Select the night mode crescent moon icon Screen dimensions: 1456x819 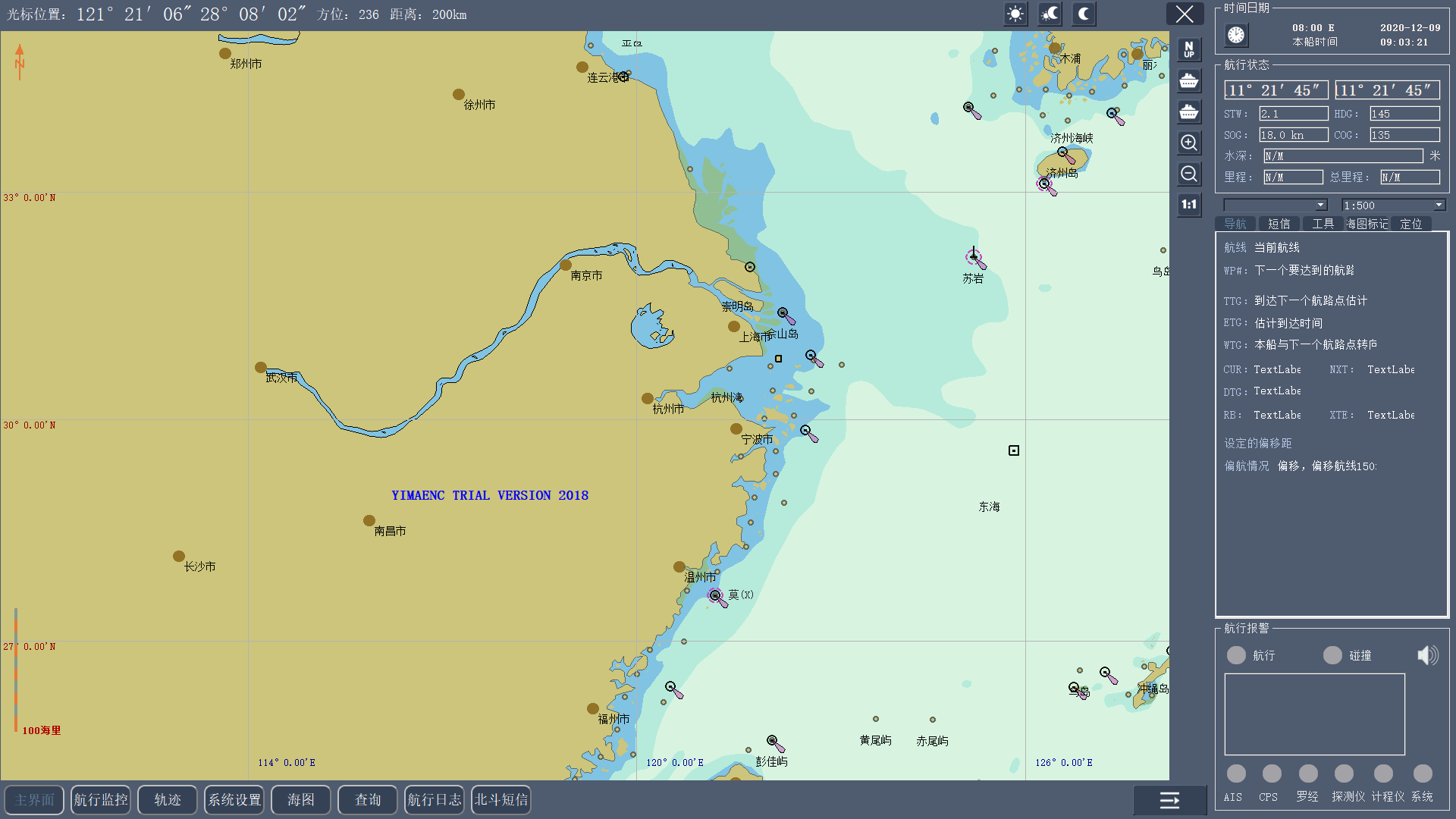[1084, 14]
